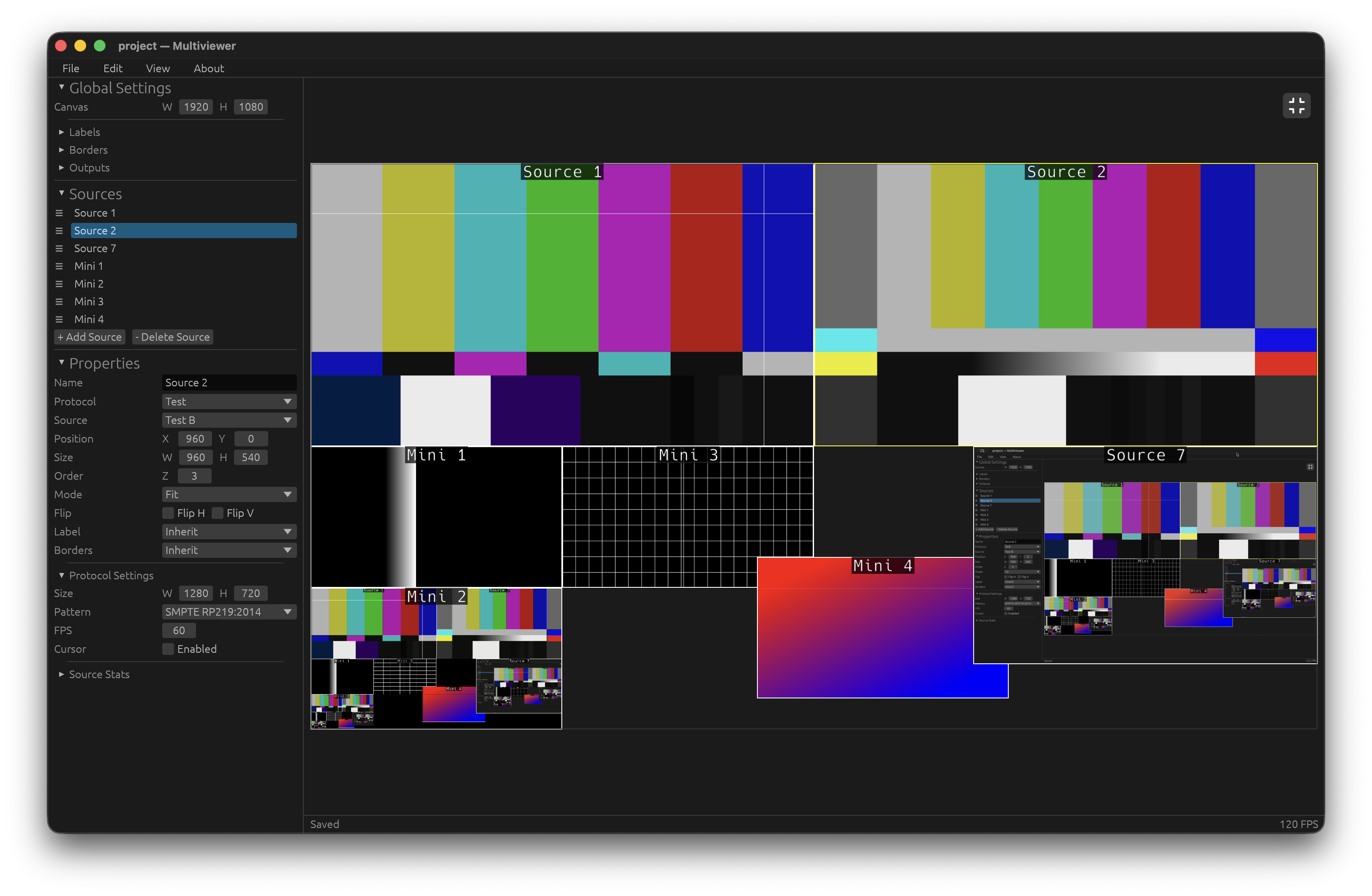Expand the Labels section
This screenshot has height=896, width=1372.
pos(79,132)
